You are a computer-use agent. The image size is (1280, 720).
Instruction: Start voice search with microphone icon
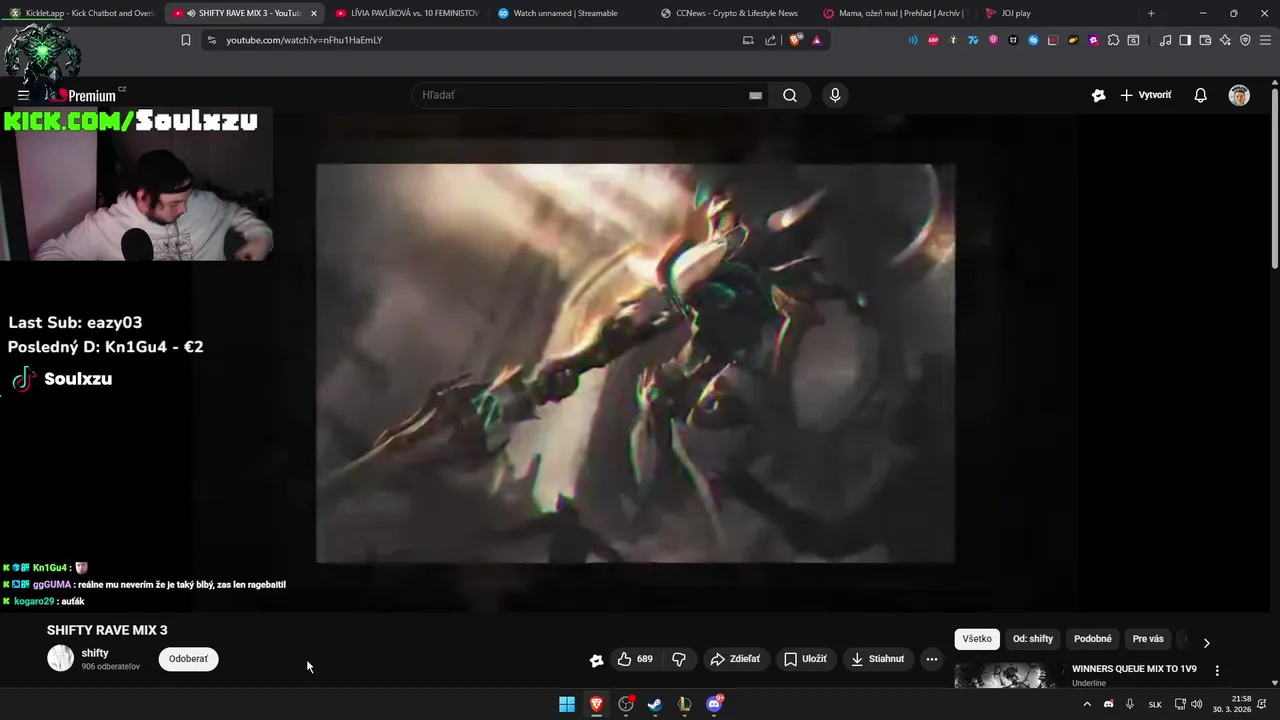pos(835,95)
